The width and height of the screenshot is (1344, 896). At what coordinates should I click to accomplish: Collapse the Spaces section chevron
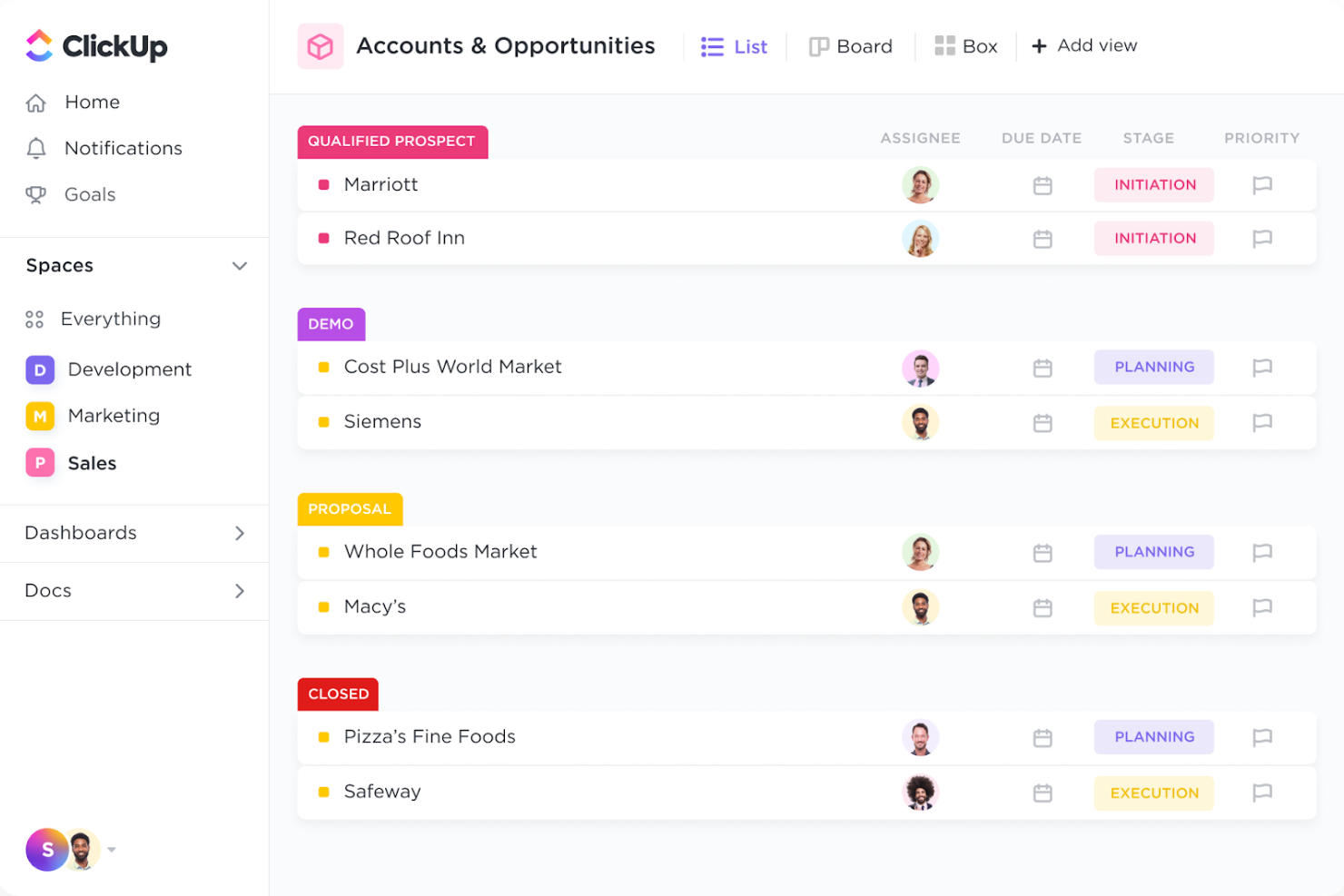click(240, 266)
